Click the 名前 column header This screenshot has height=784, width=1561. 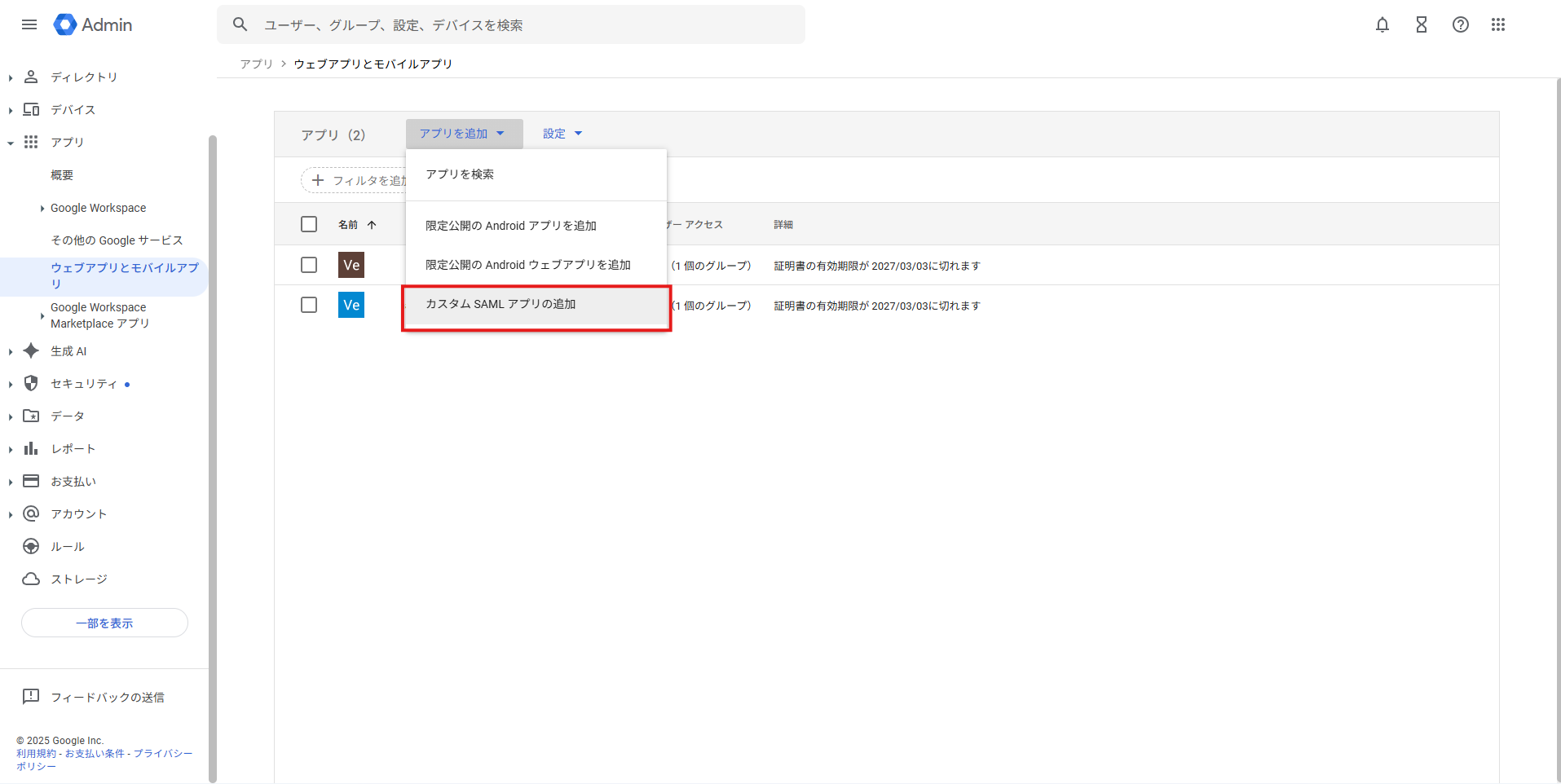pos(348,225)
